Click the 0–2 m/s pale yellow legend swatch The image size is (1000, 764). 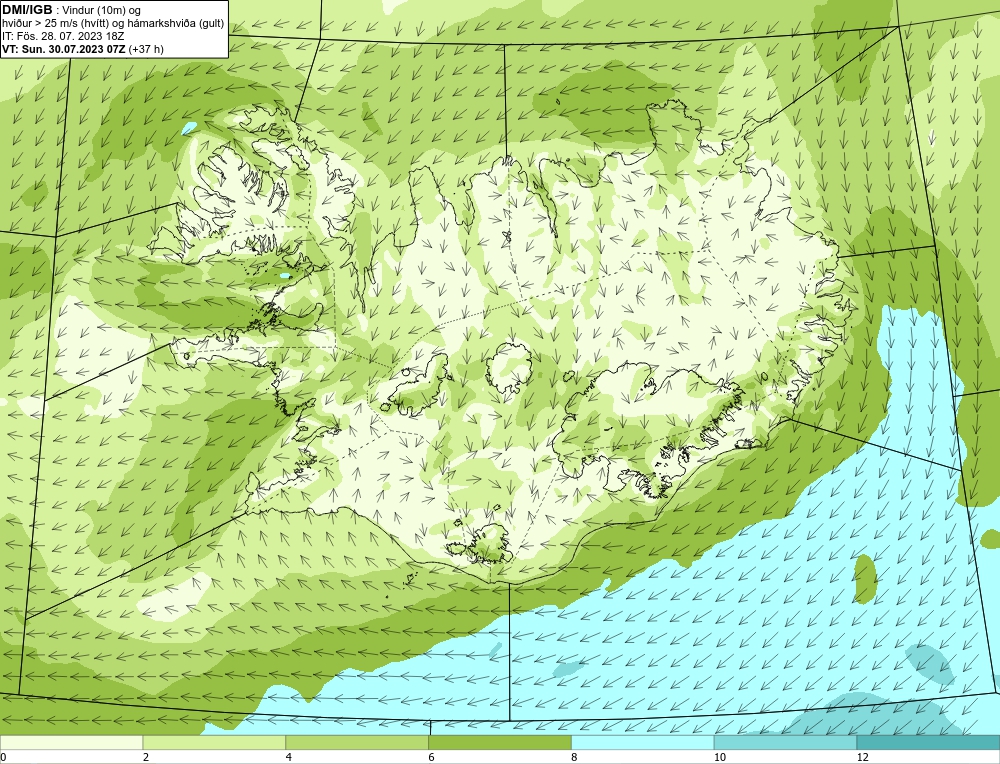pyautogui.click(x=71, y=742)
